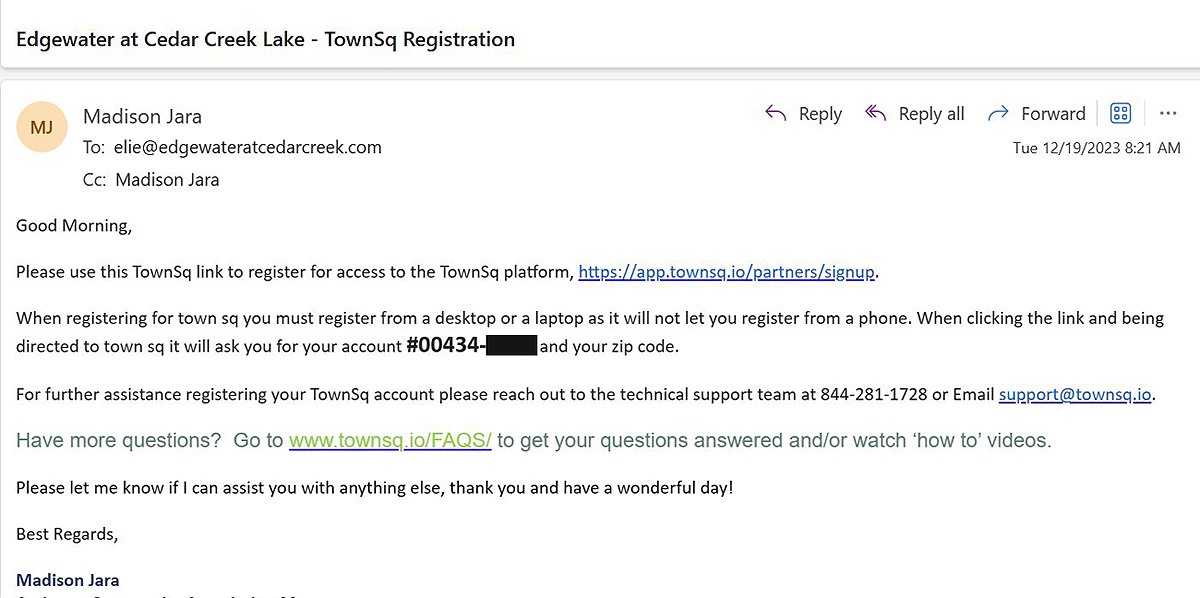Screen dimensions: 1200x598
Task: Click the bold Madison Jara signature name
Action: click(68, 580)
